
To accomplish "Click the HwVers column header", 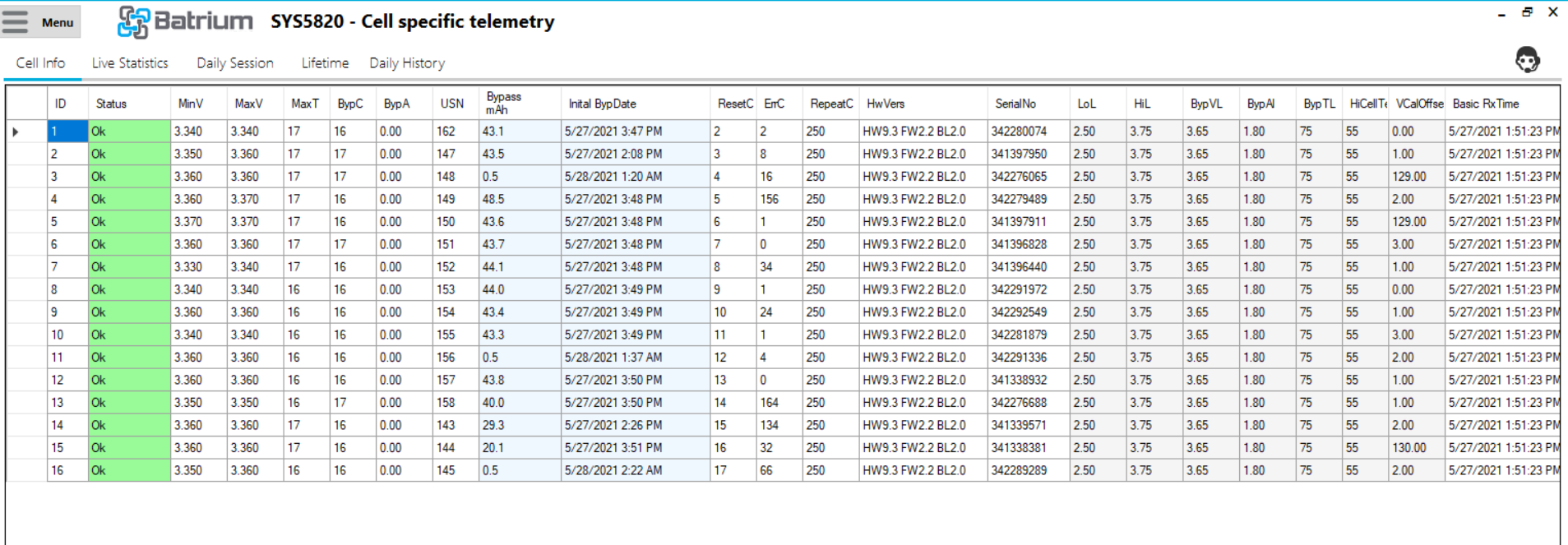I will point(924,104).
